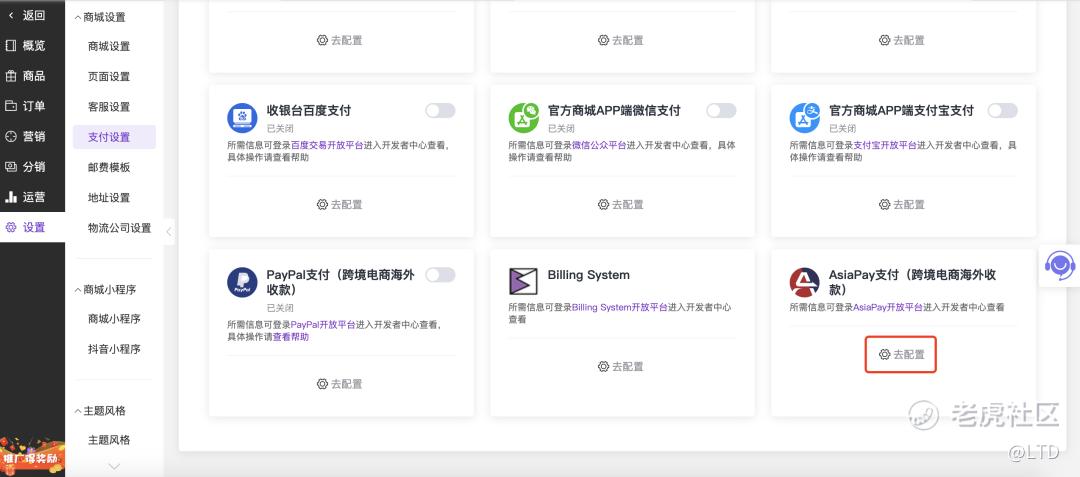The height and width of the screenshot is (477, 1080).
Task: Click the 返回 back arrow
Action: 10,15
